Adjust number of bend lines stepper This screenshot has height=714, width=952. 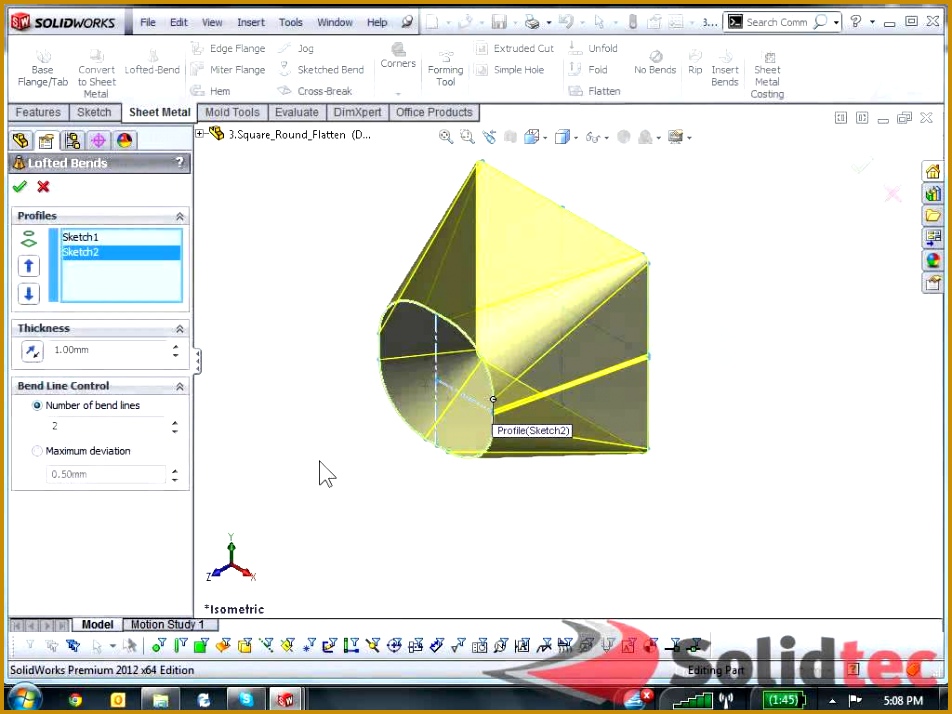(175, 427)
